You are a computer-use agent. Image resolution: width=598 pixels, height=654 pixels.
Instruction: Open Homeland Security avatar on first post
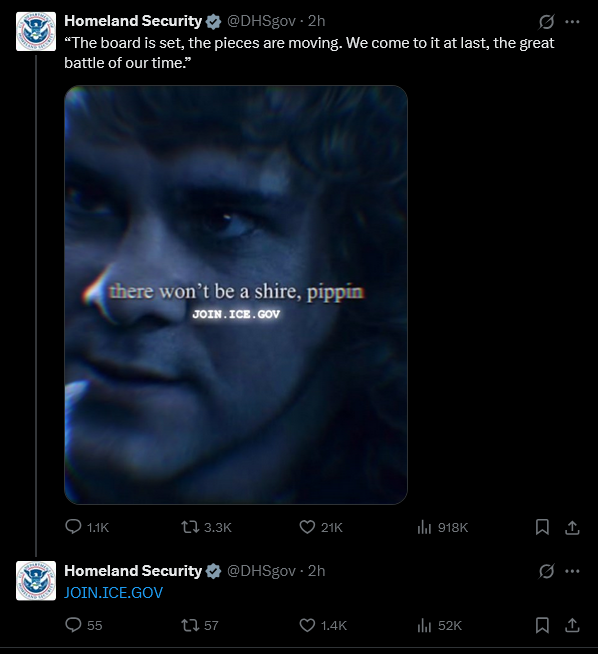pyautogui.click(x=36, y=31)
